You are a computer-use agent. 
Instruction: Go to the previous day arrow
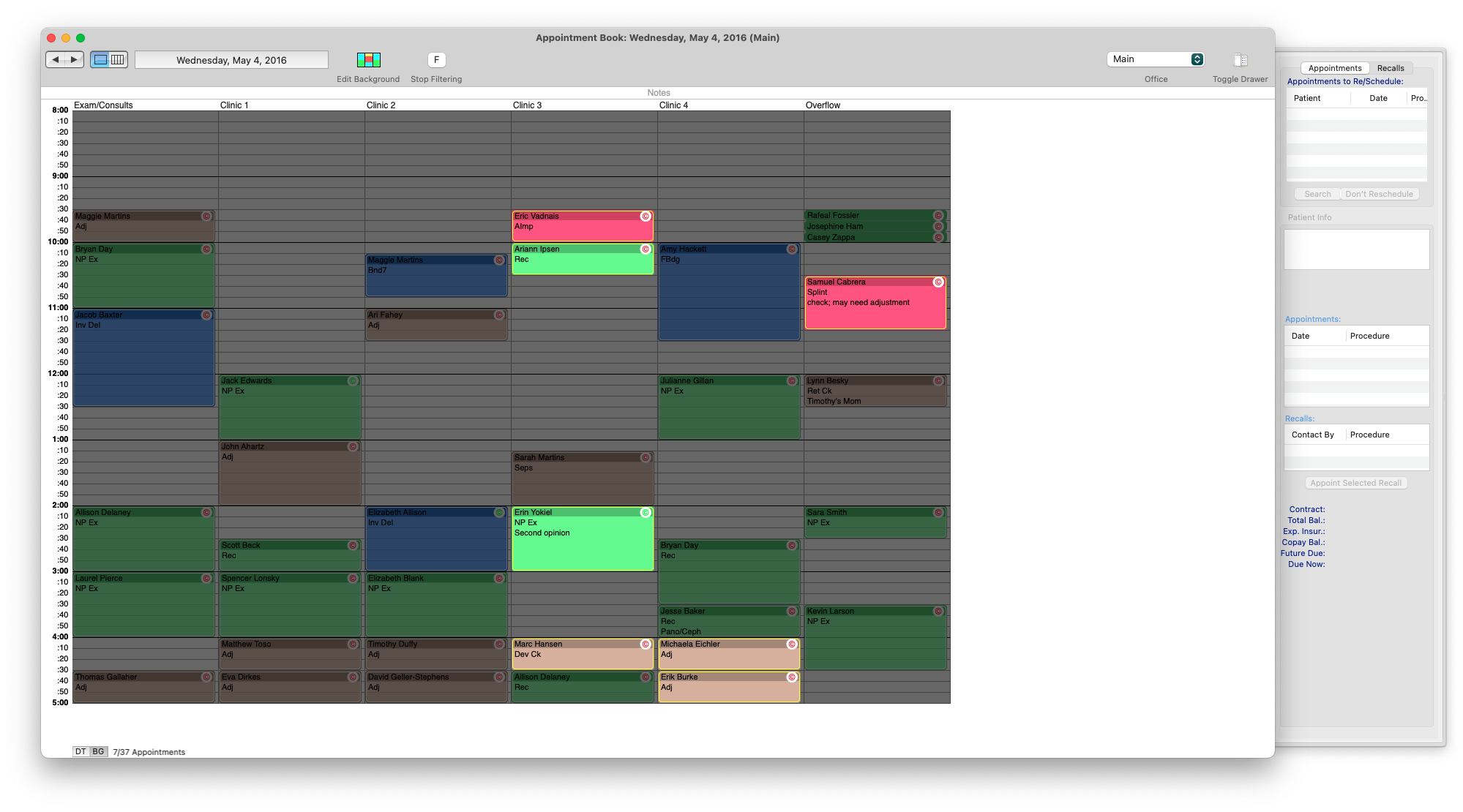click(56, 60)
